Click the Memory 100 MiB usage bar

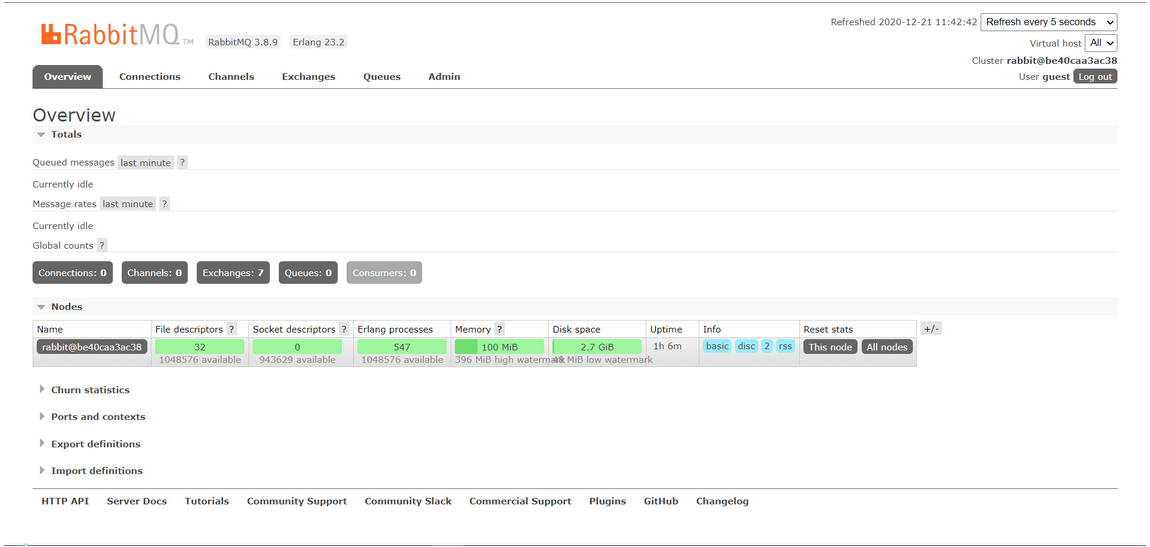(x=499, y=347)
